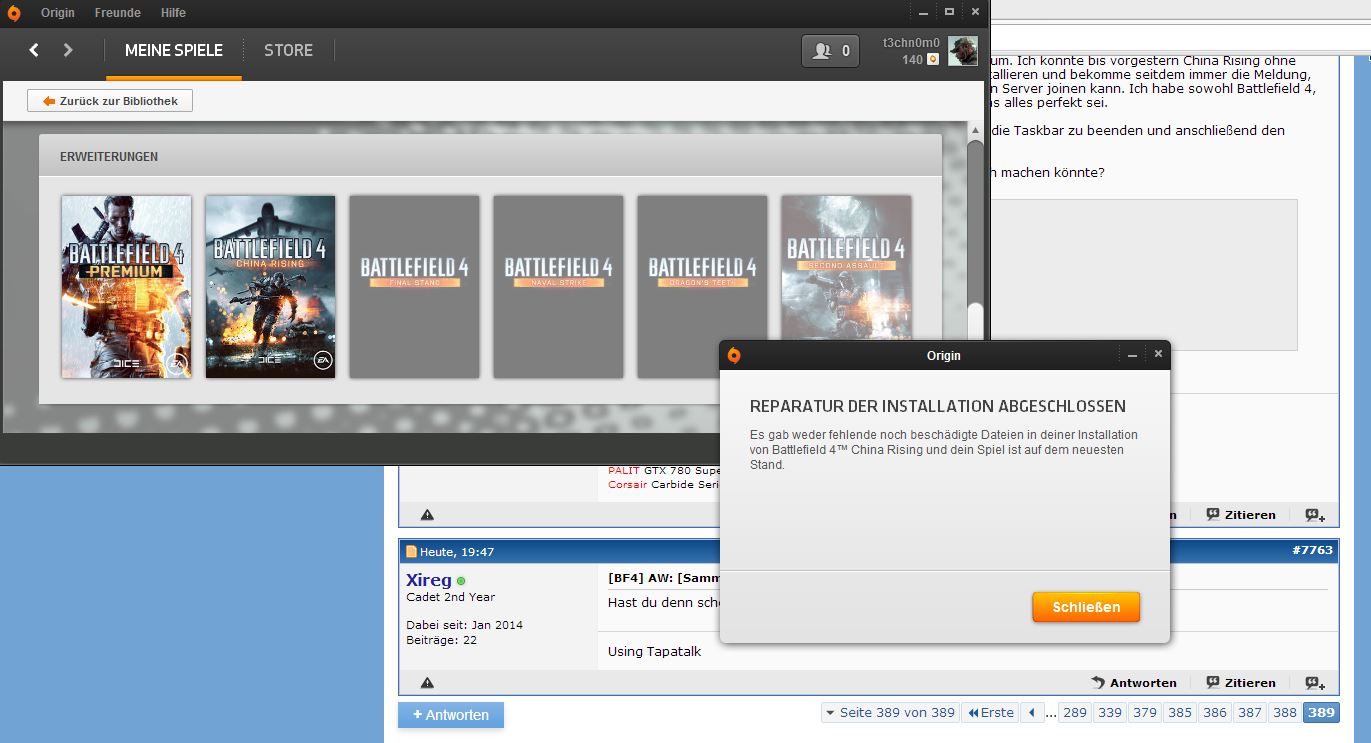1371x743 pixels.
Task: Minimize the Origin repair dialog
Action: tap(1132, 355)
